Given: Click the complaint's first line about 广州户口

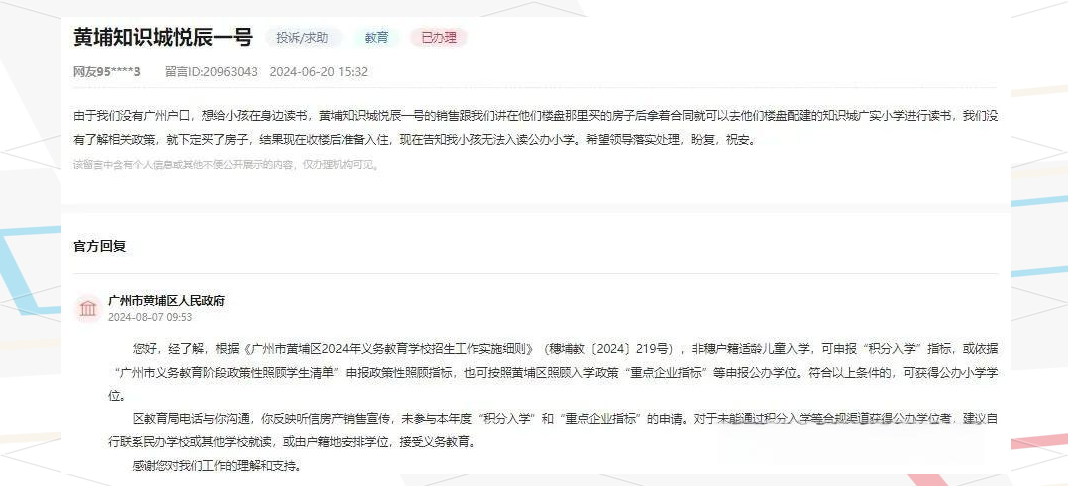Looking at the screenshot, I should [x=535, y=116].
